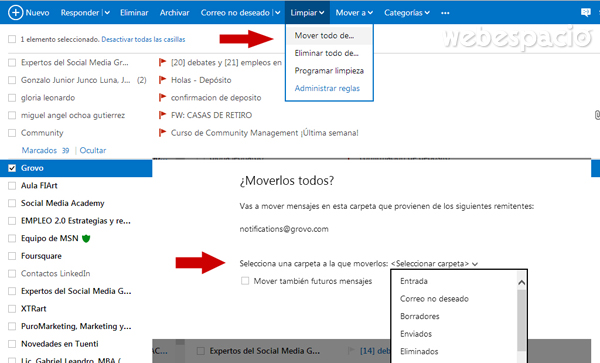Click Ocultar to hide flagged messages
Viewport: 600px width, 363px height.
[93, 150]
